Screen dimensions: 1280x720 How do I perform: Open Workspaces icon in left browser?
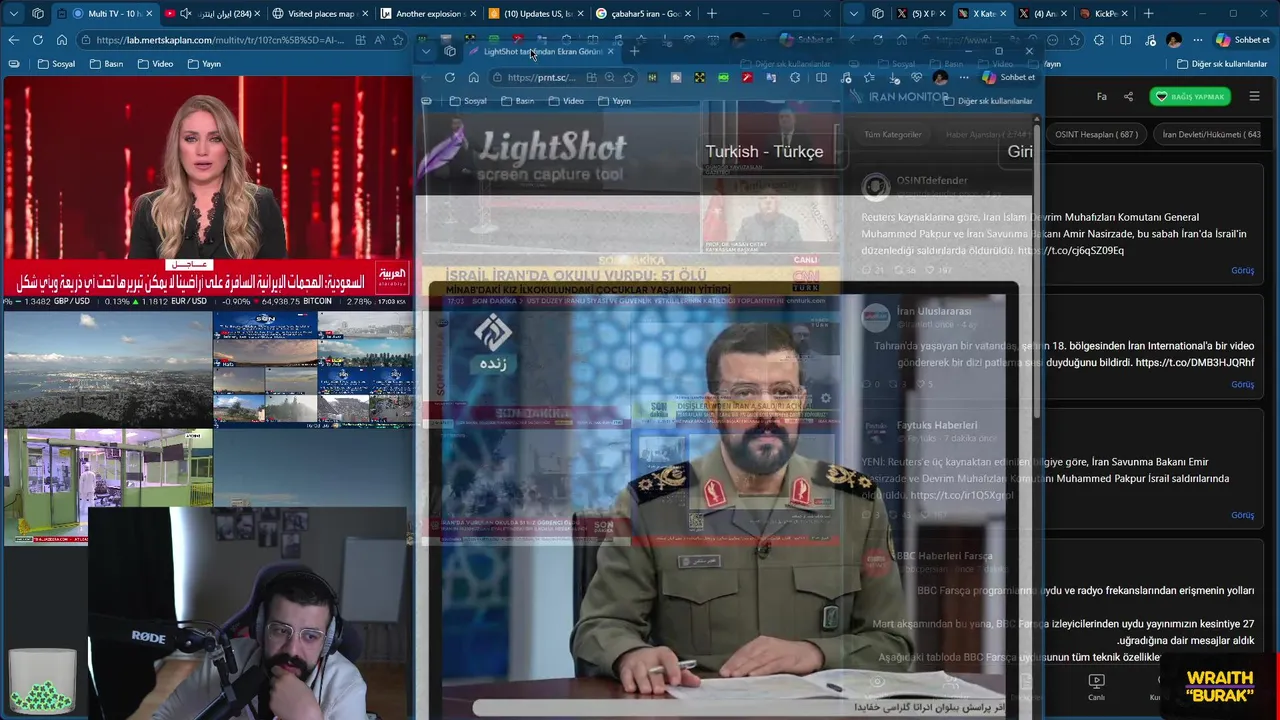(38, 14)
